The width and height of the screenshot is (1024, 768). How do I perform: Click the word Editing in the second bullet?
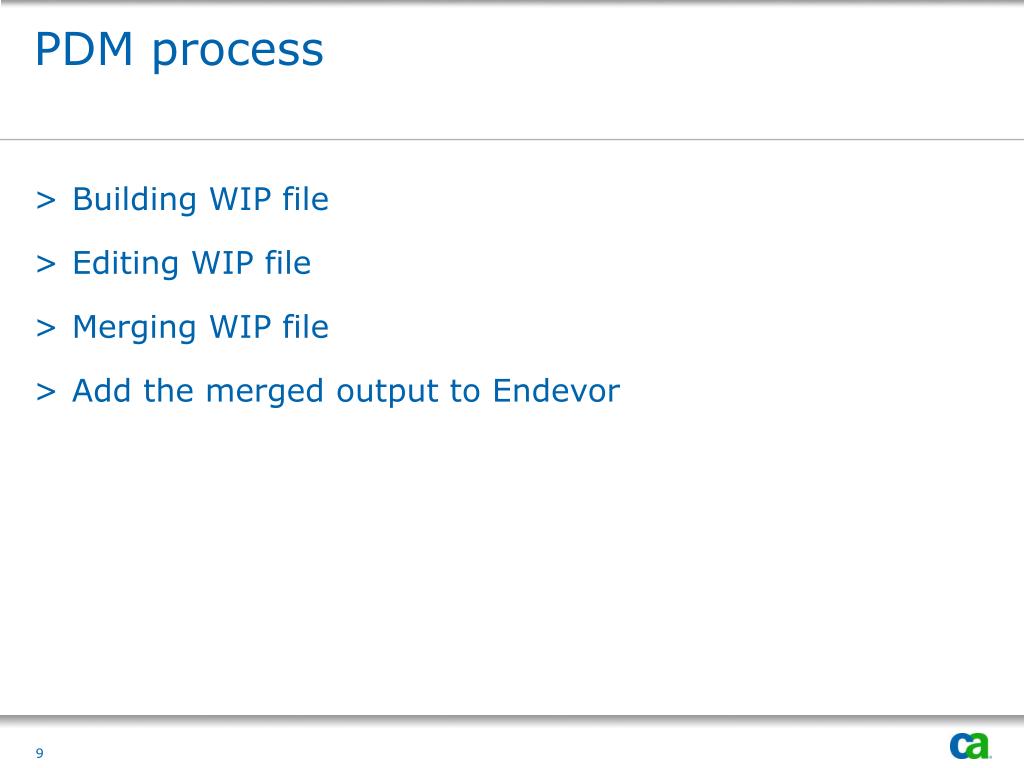pos(125,264)
